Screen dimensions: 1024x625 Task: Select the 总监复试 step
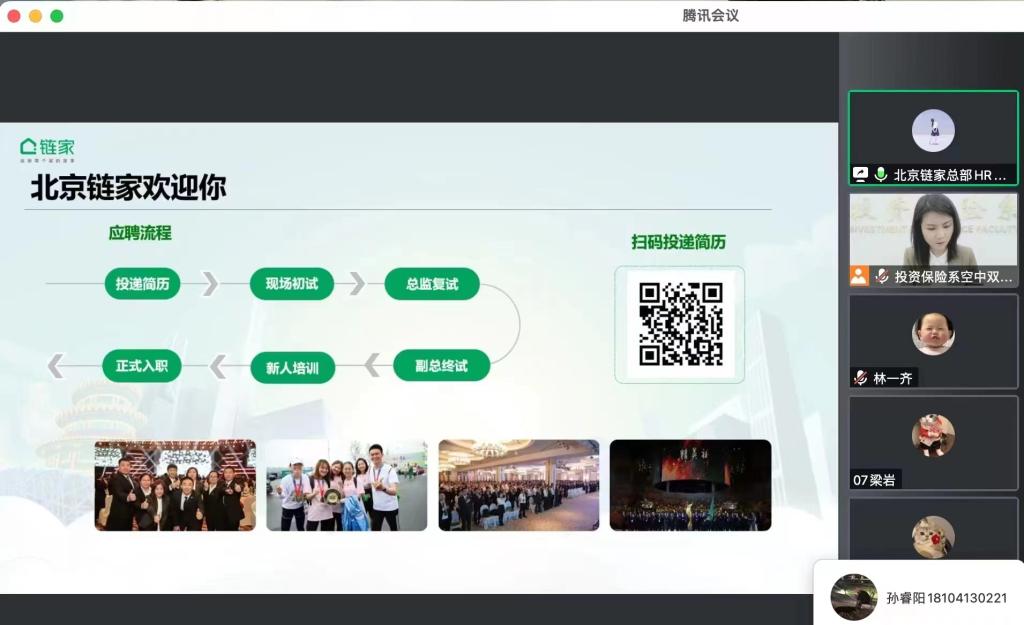coord(432,284)
